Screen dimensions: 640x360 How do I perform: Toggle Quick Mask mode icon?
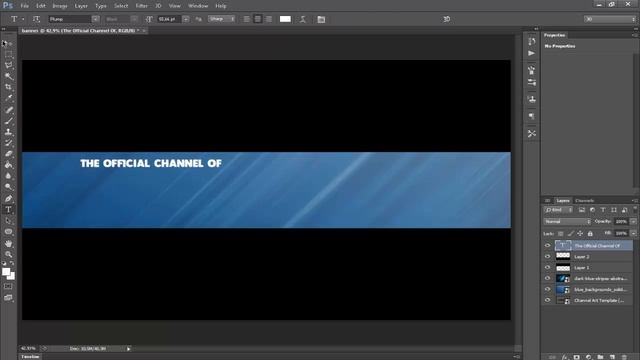8,287
